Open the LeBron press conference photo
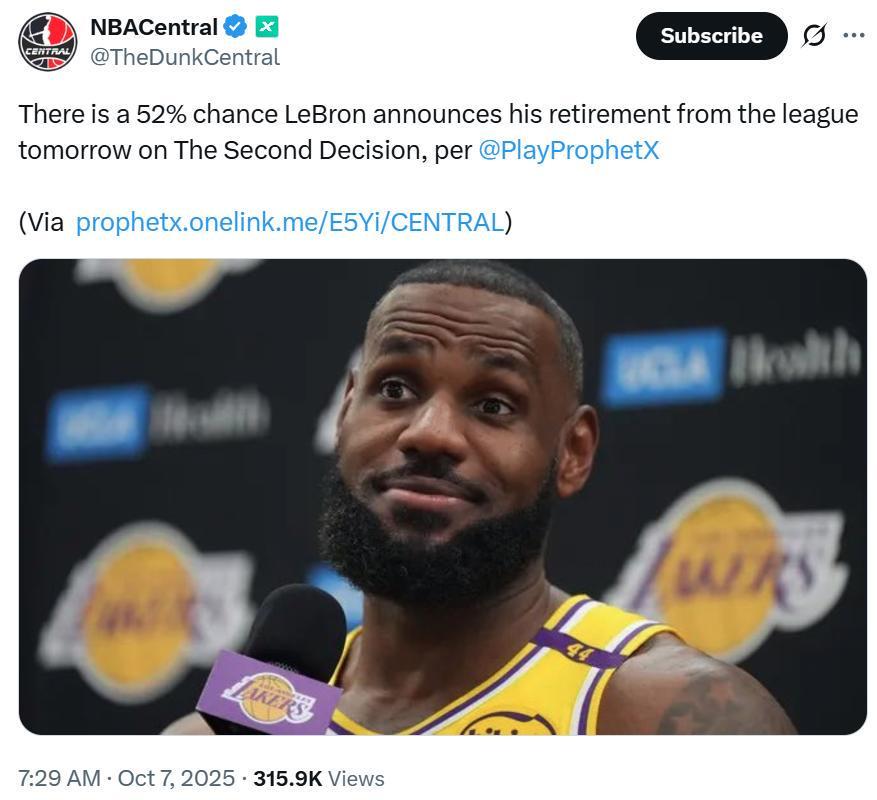This screenshot has width=877, height=800. click(442, 497)
